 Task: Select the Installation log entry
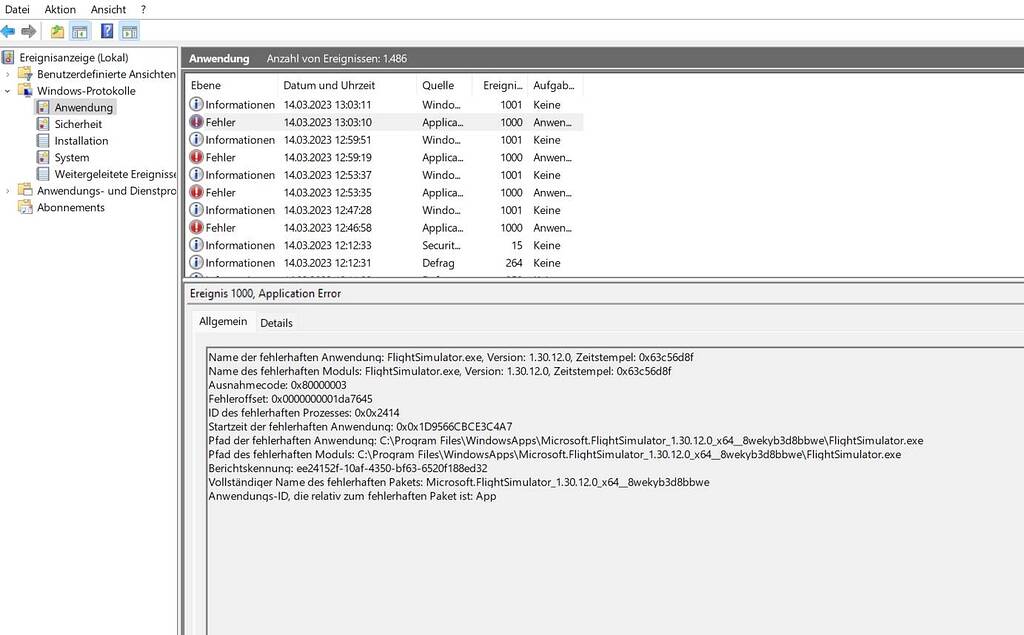click(81, 140)
